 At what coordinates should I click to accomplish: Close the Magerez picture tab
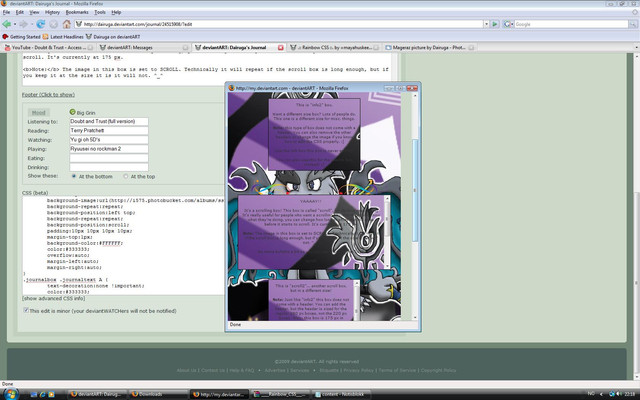click(471, 48)
